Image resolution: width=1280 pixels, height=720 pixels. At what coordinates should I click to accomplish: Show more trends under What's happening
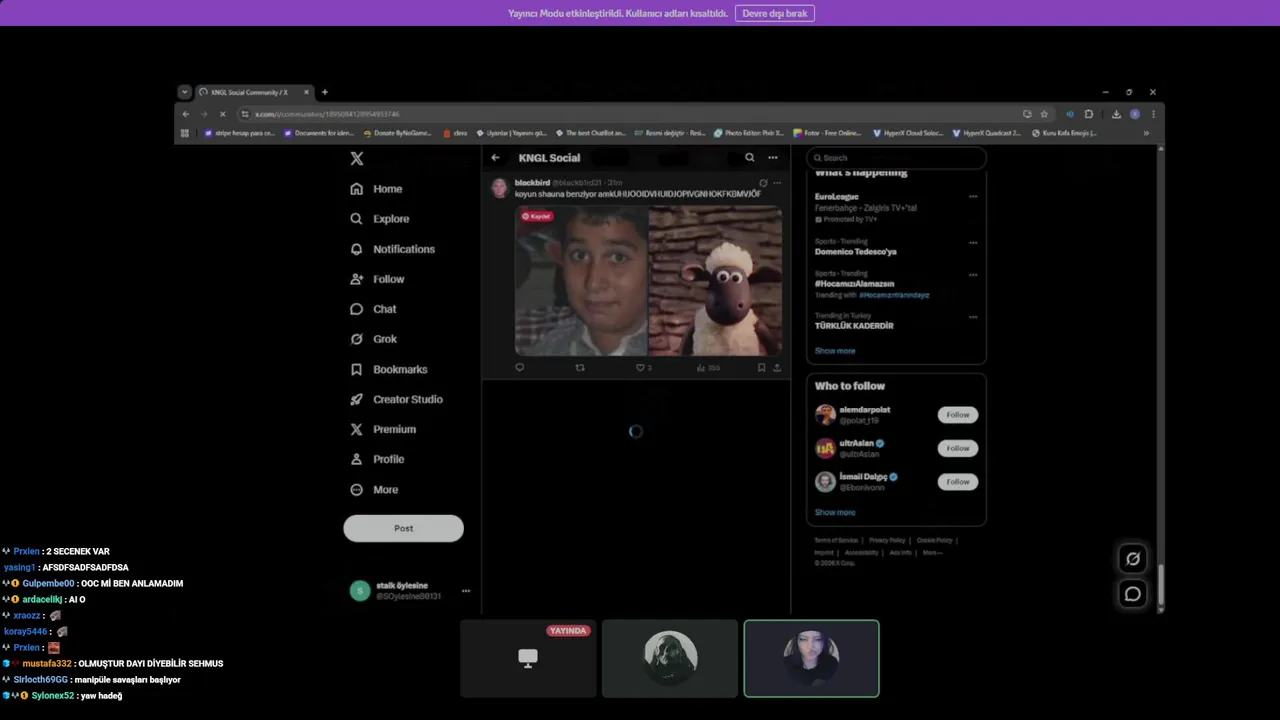tap(835, 351)
